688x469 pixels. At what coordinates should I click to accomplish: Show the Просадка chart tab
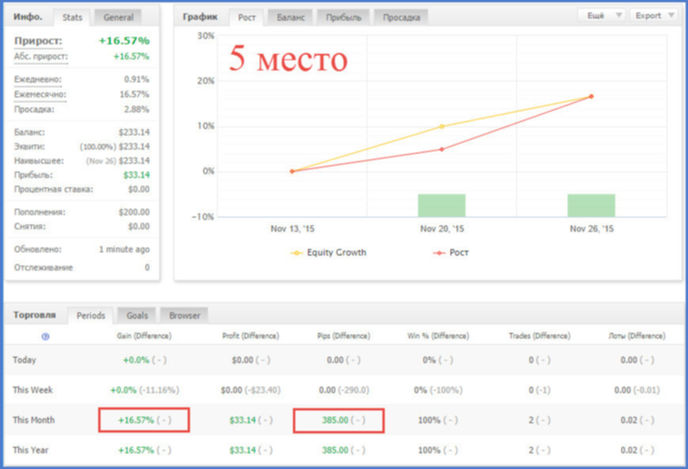pyautogui.click(x=401, y=17)
